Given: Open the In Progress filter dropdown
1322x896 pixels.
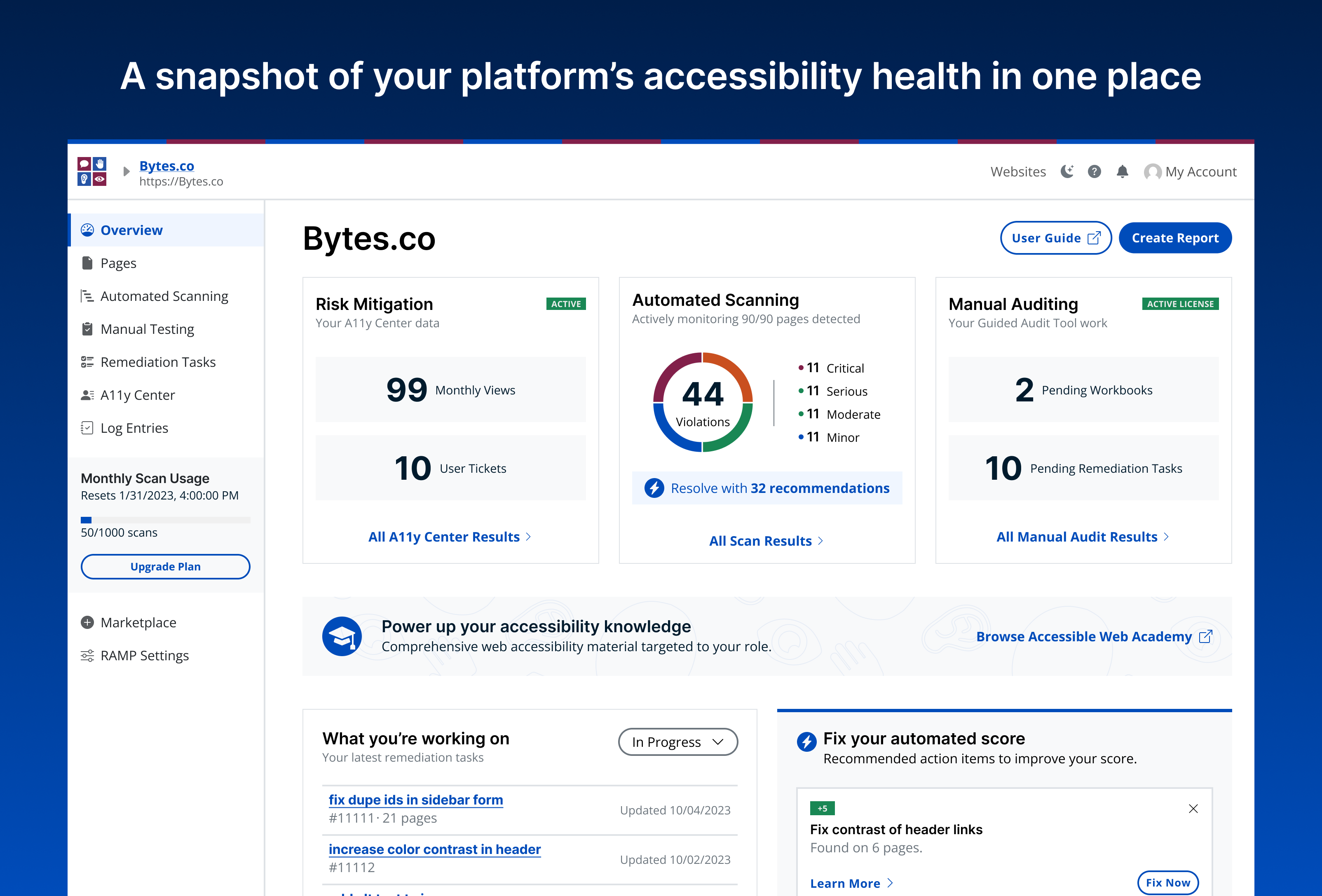Looking at the screenshot, I should (677, 742).
